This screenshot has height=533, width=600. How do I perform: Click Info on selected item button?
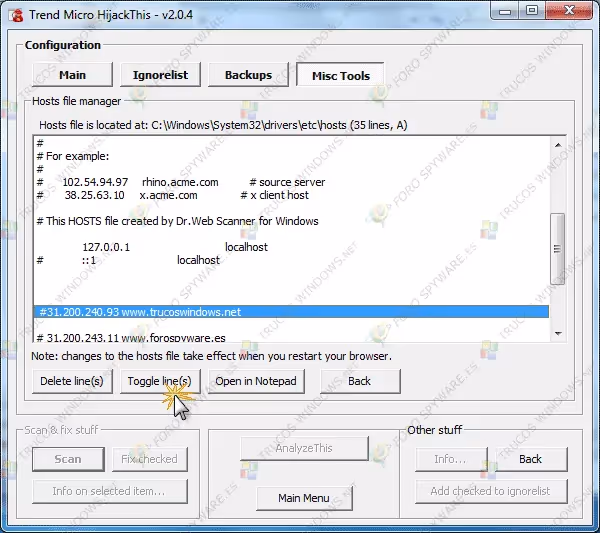110,491
